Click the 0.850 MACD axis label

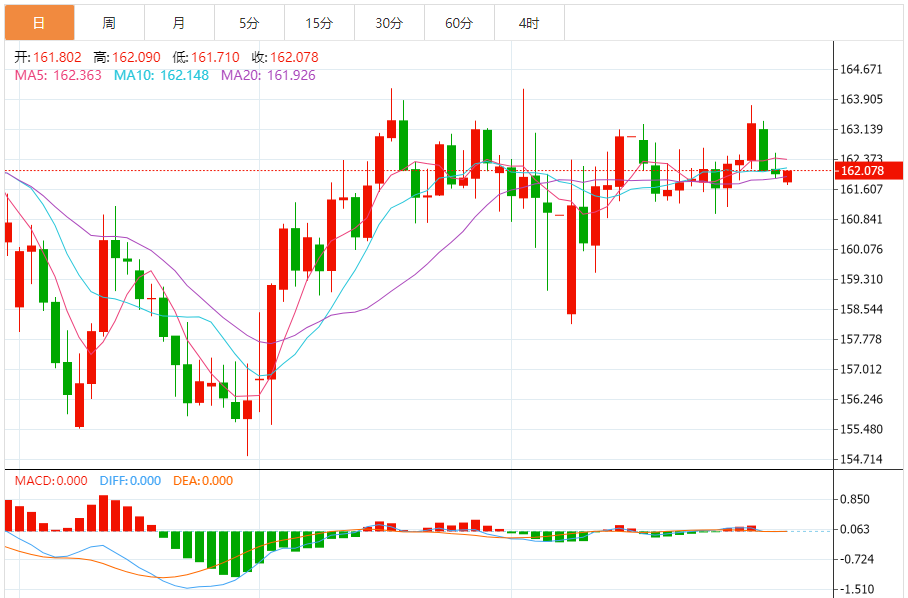pos(855,500)
